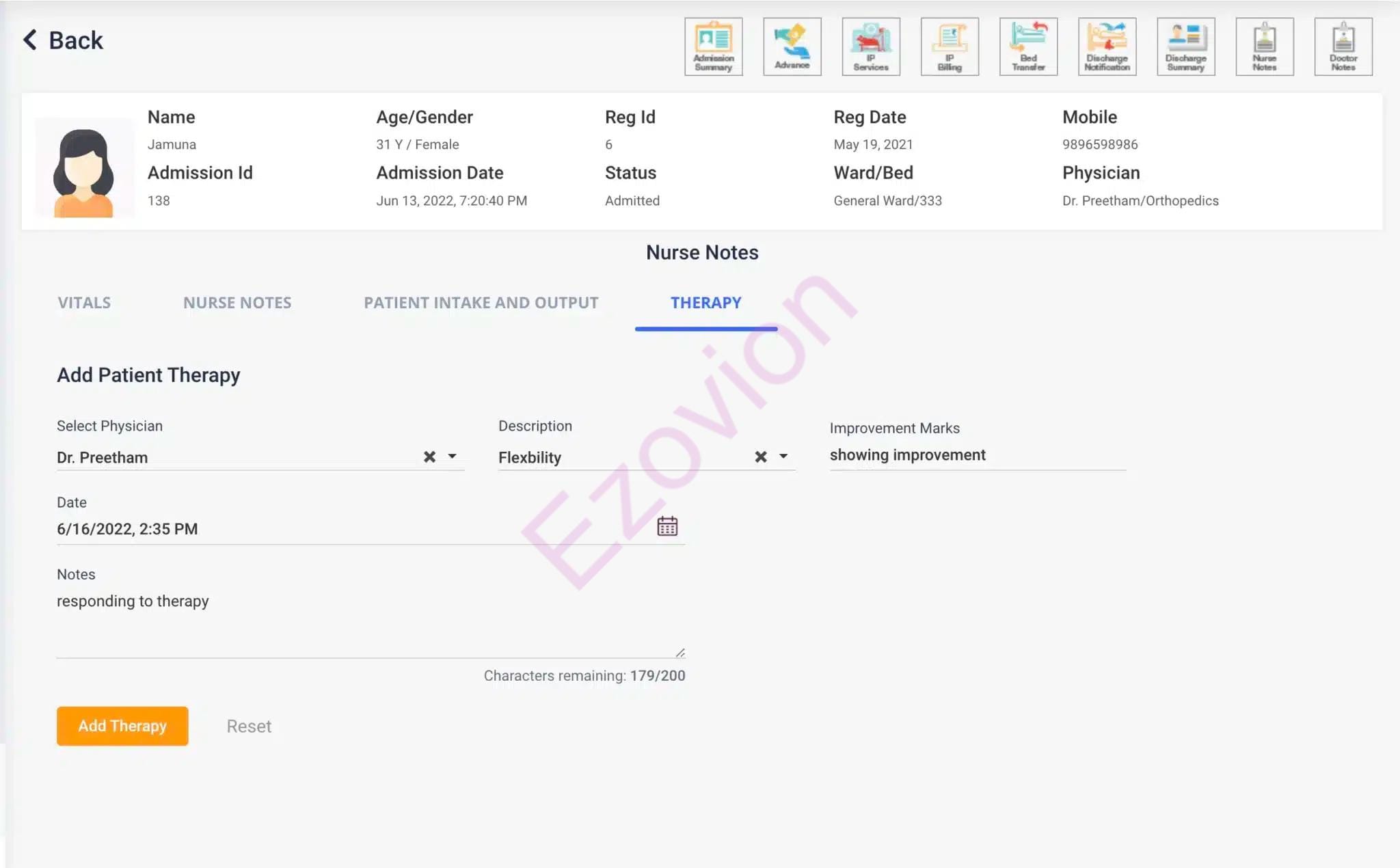Clear the selected physician Dr. Preetham

tap(429, 457)
